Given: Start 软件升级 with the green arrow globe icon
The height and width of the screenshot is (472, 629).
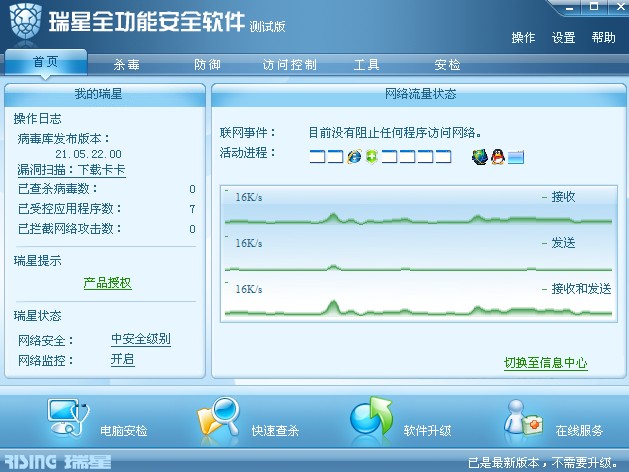Looking at the screenshot, I should click(x=371, y=417).
